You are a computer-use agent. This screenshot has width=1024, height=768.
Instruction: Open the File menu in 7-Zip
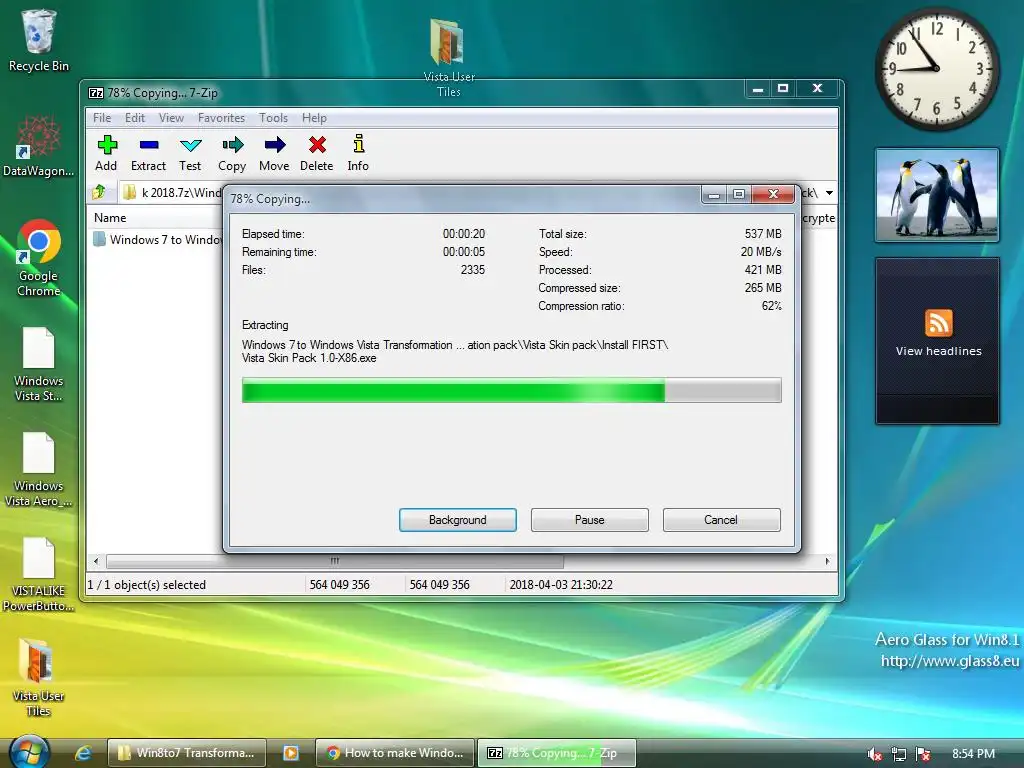102,118
